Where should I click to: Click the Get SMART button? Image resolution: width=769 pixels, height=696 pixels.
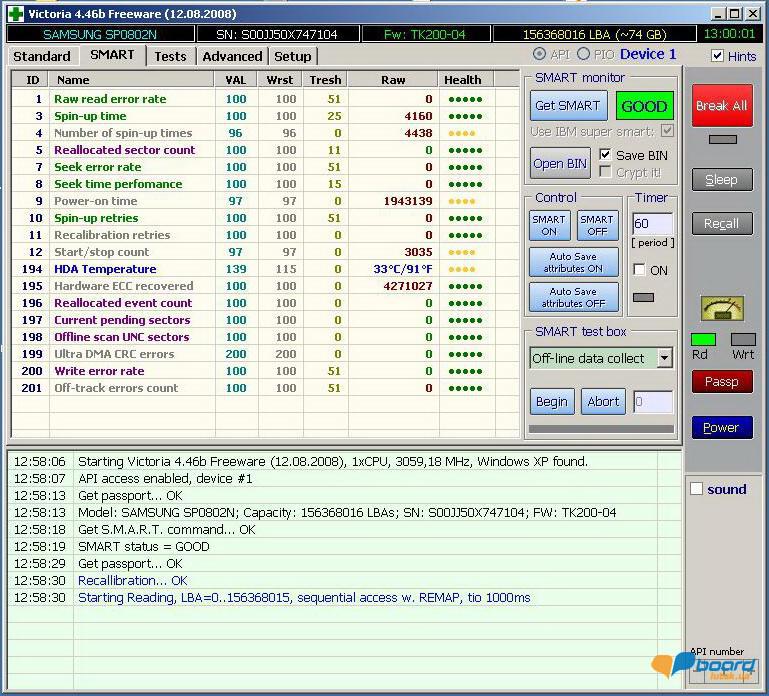(x=567, y=106)
